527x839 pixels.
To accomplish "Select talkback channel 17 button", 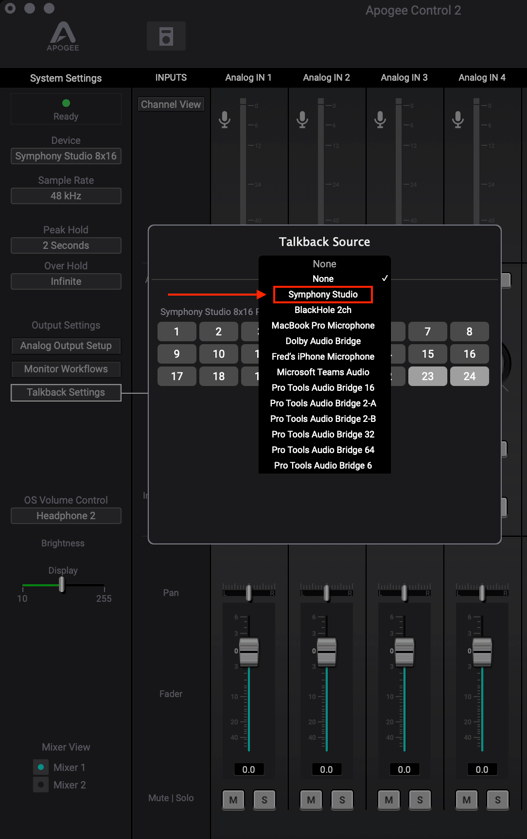I will point(177,376).
